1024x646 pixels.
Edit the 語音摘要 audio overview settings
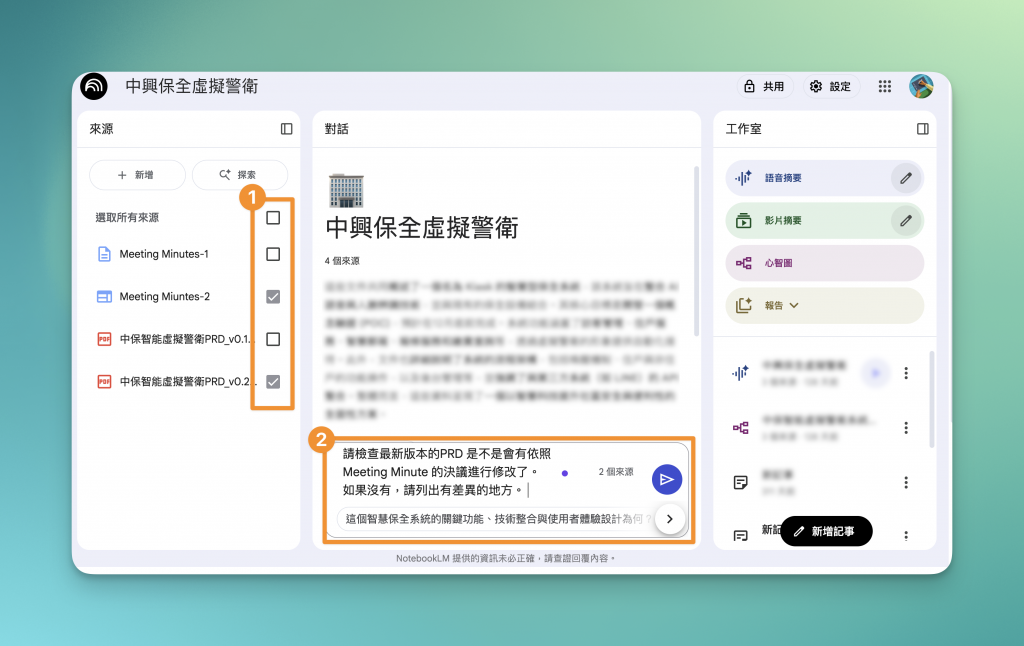[906, 178]
